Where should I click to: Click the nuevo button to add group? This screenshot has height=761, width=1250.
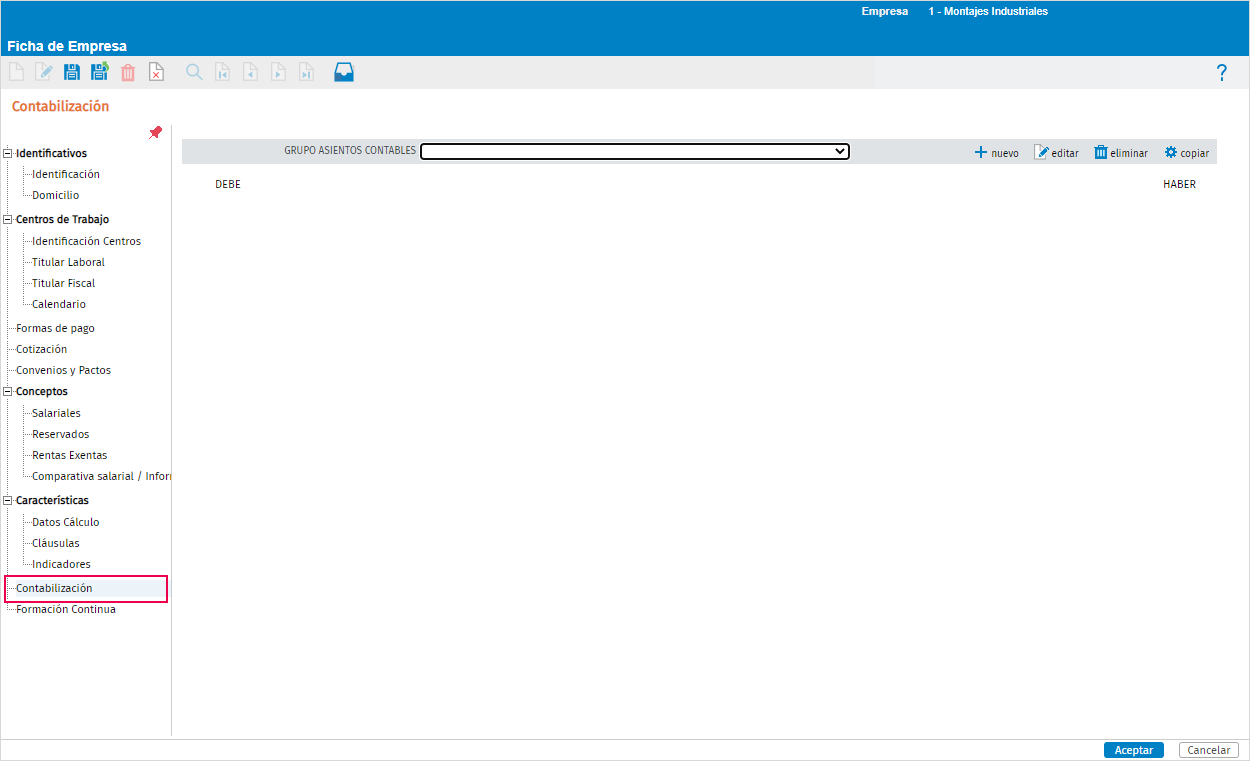(x=997, y=153)
